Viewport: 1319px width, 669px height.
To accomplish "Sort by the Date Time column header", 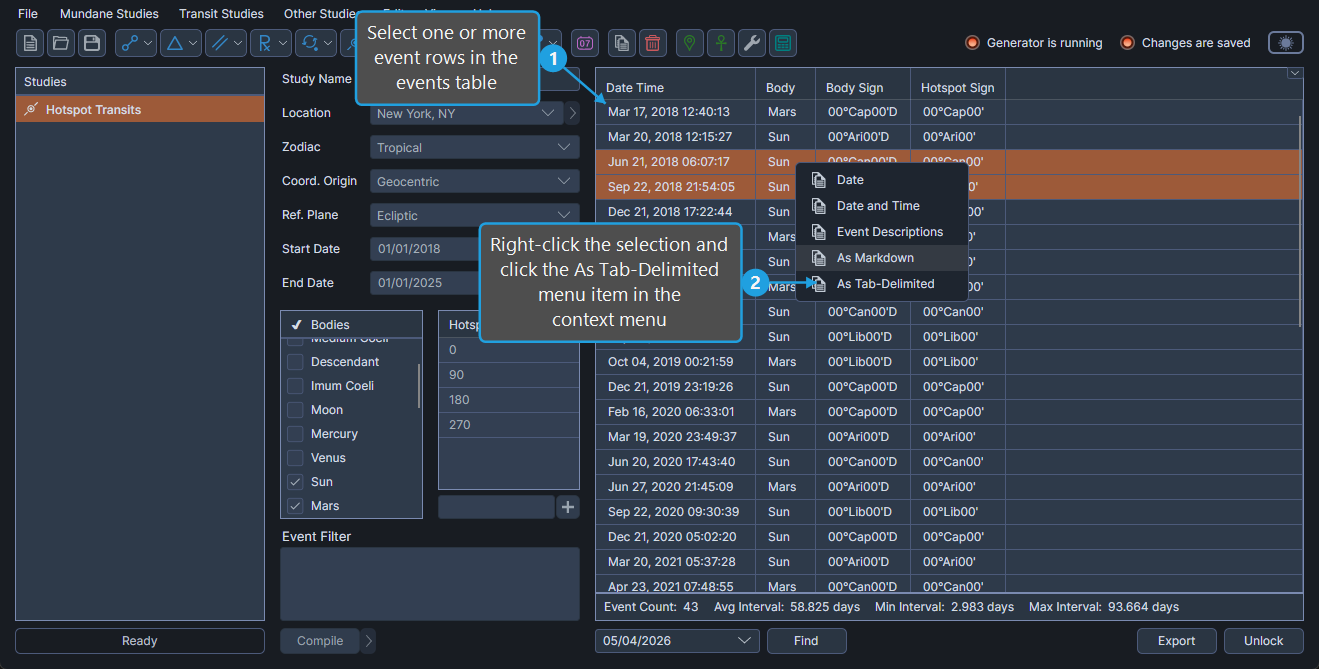I will (676, 88).
